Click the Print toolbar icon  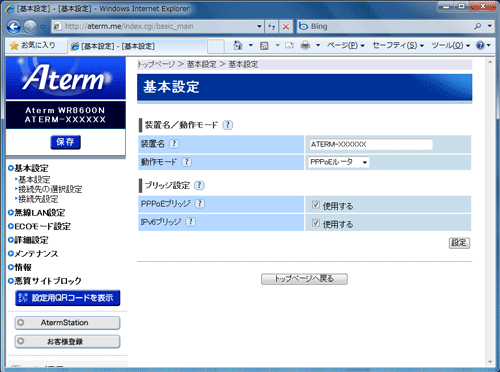305,45
